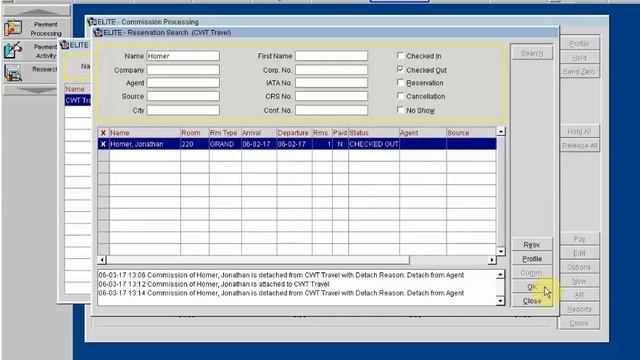Screen dimensions: 640x360
Task: Click the results grid scroll-down arrow
Action: 501,251
